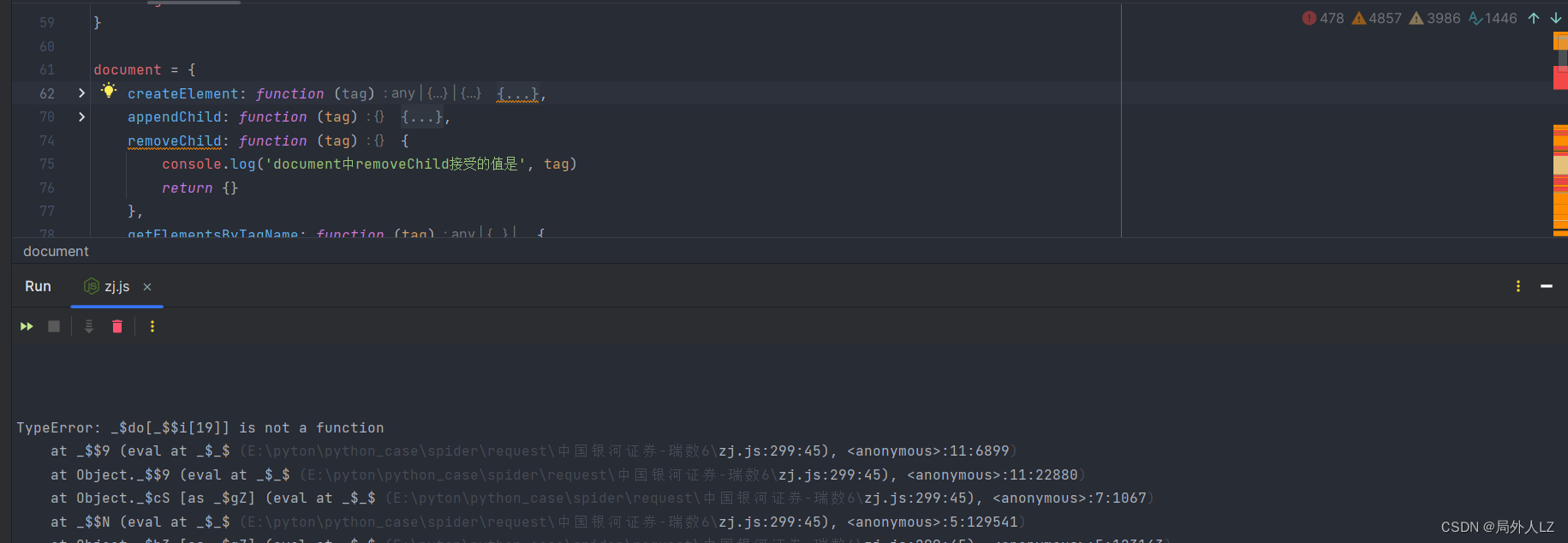Expand the folded appendChild body placeholder
This screenshot has height=543, width=1568.
click(422, 116)
